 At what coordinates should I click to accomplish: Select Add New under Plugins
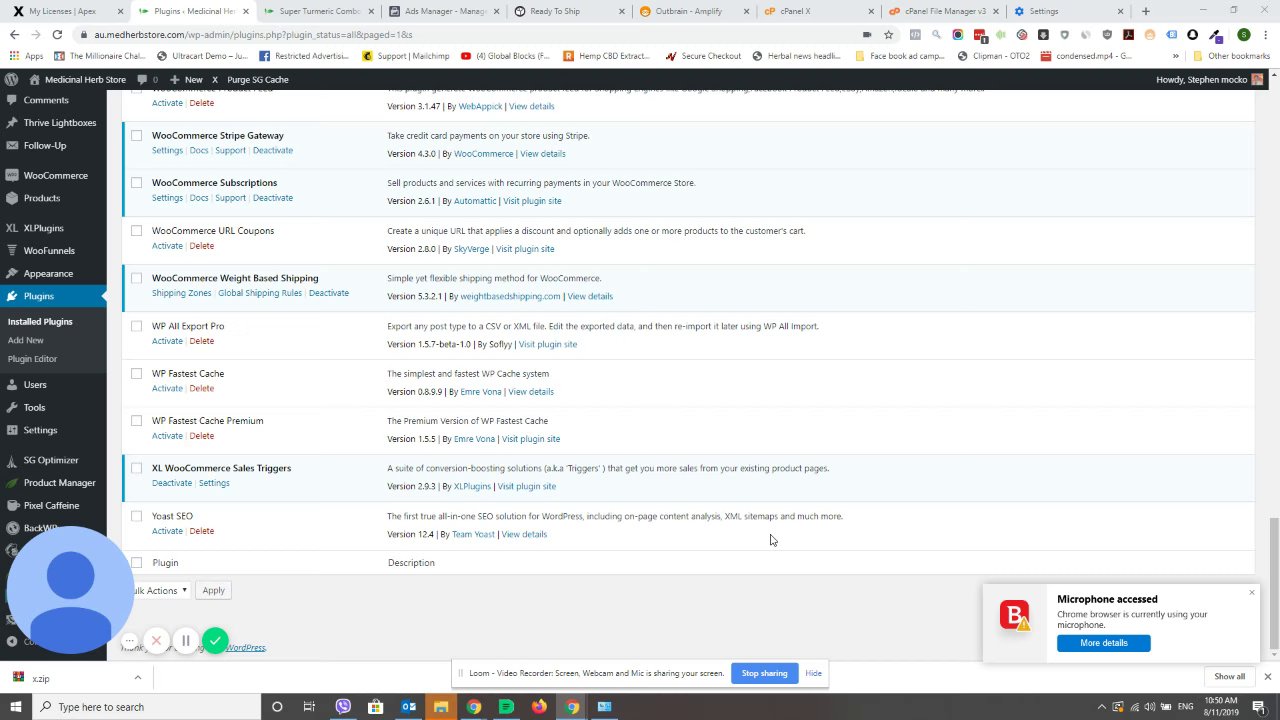26,340
